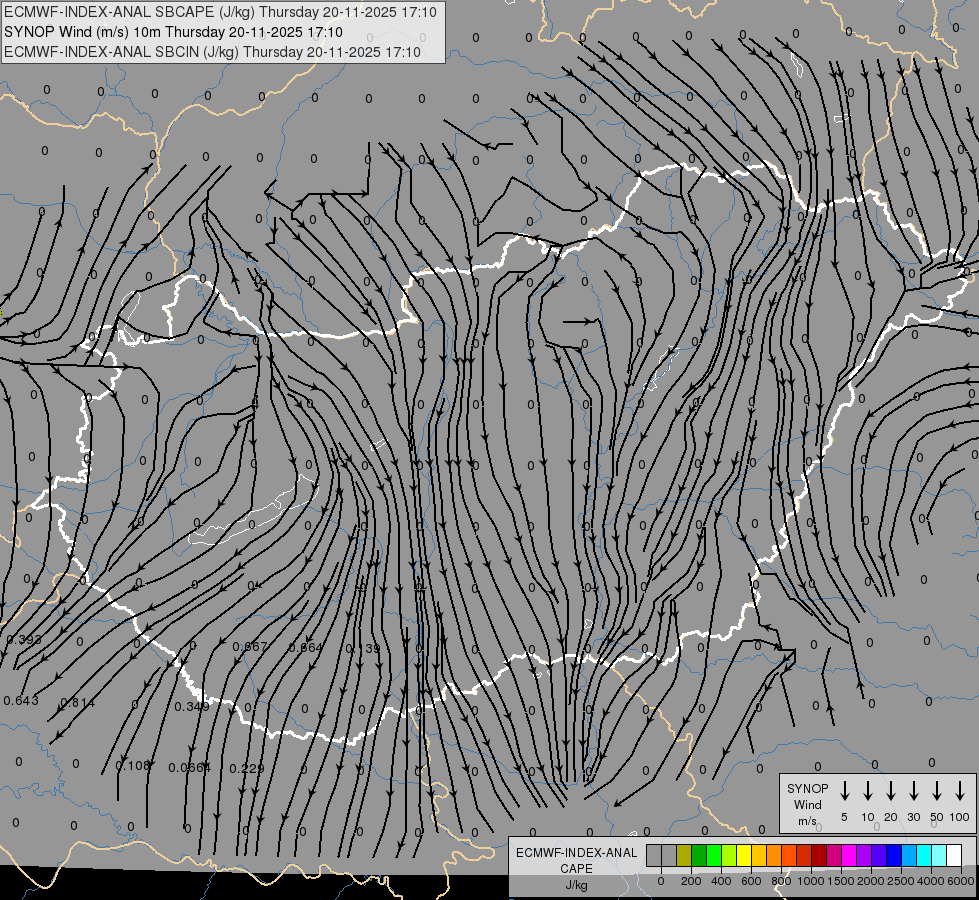This screenshot has width=979, height=900.
Task: Click the 5 m/s wind arrow in the legend
Action: tap(844, 791)
